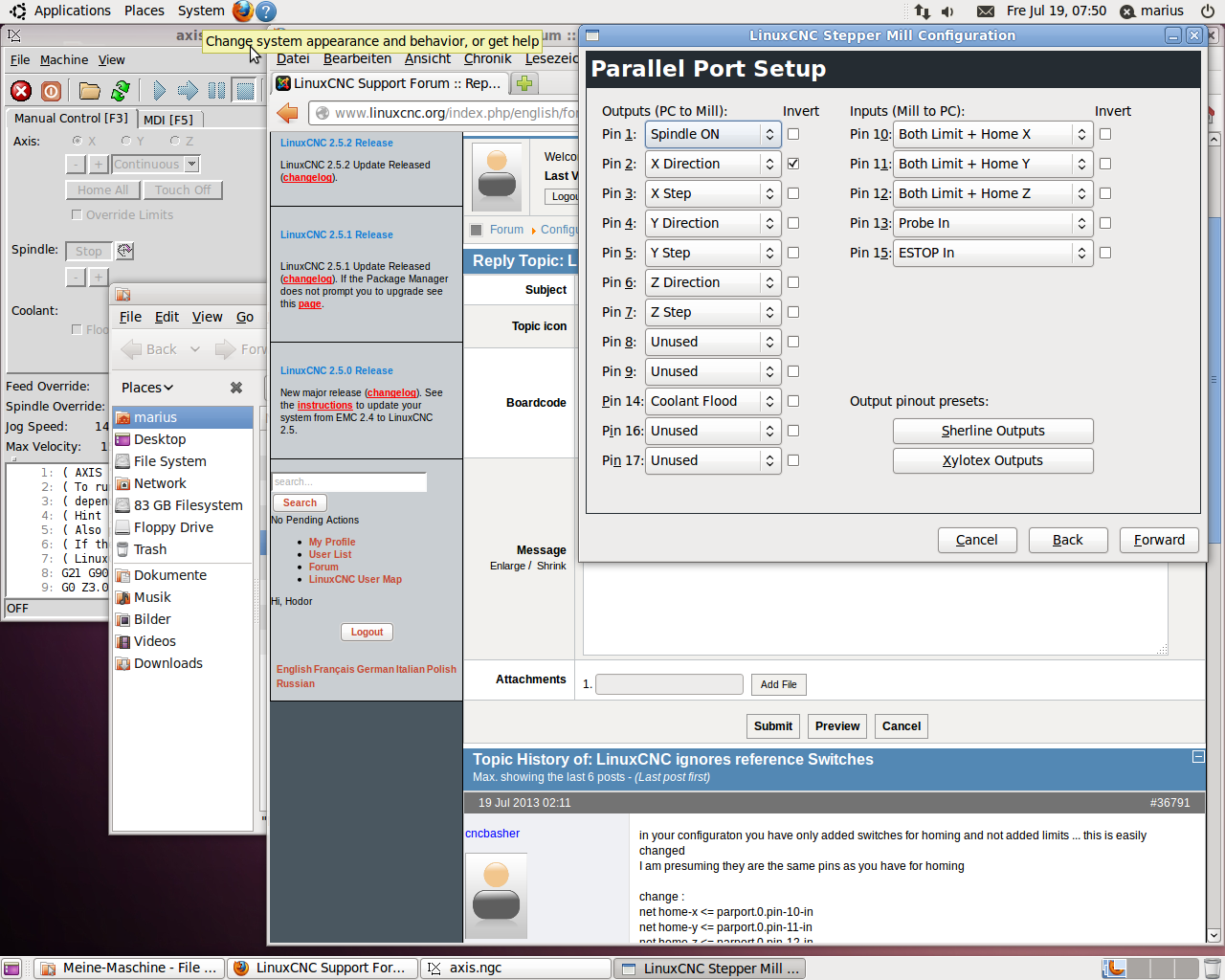Image resolution: width=1225 pixels, height=980 pixels.
Task: Open Pin 1 Spindle ON dropdown
Action: click(713, 134)
